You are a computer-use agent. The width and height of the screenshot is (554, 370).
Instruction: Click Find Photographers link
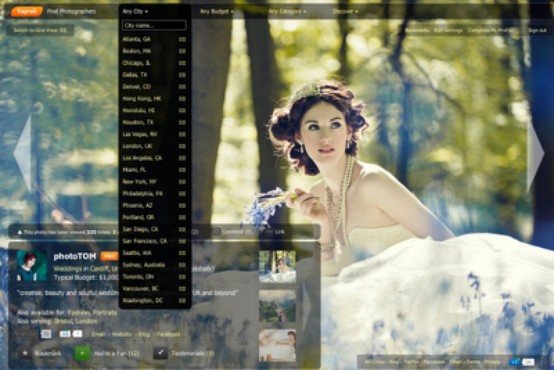(71, 11)
